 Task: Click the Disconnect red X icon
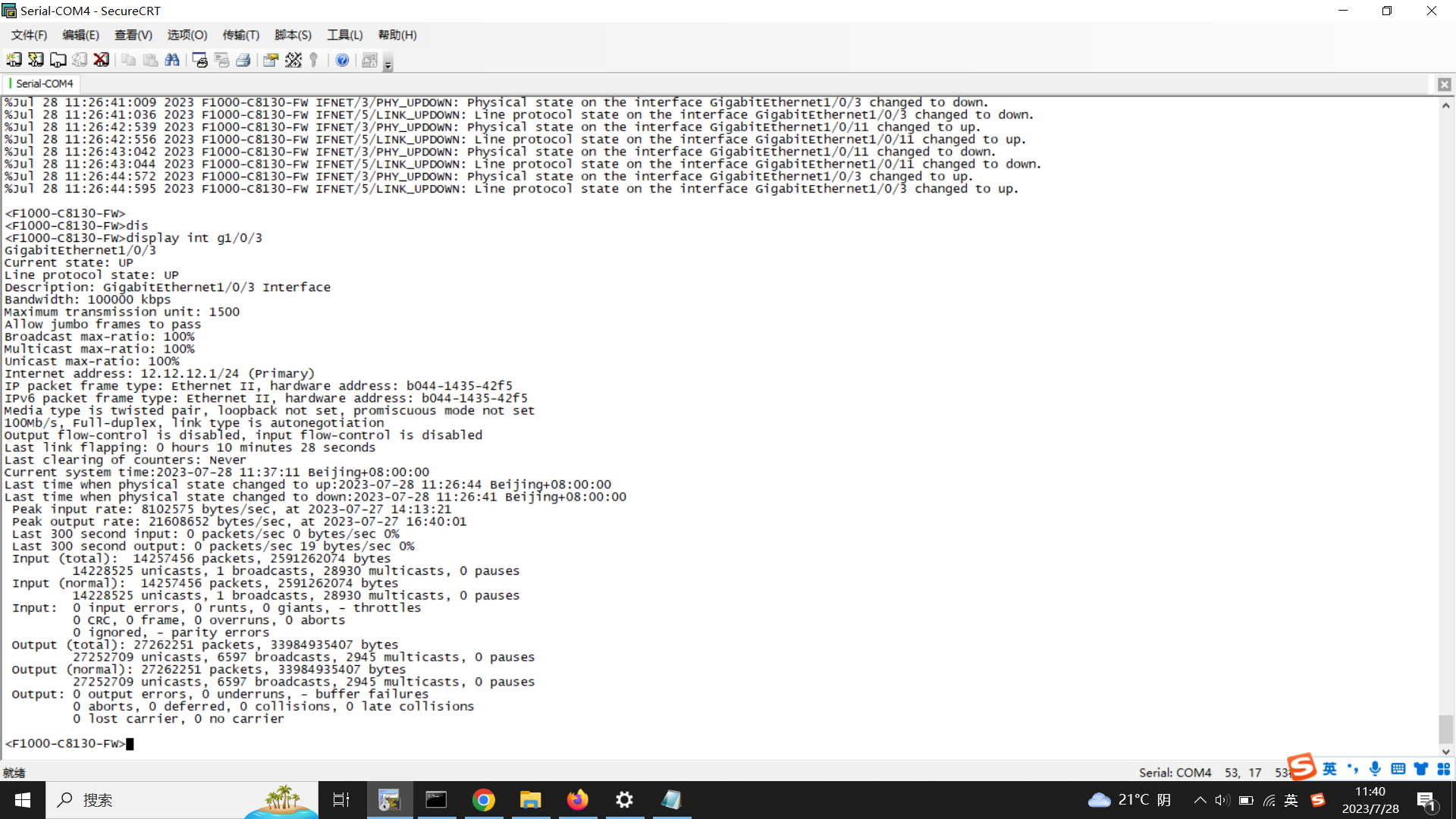pos(101,60)
